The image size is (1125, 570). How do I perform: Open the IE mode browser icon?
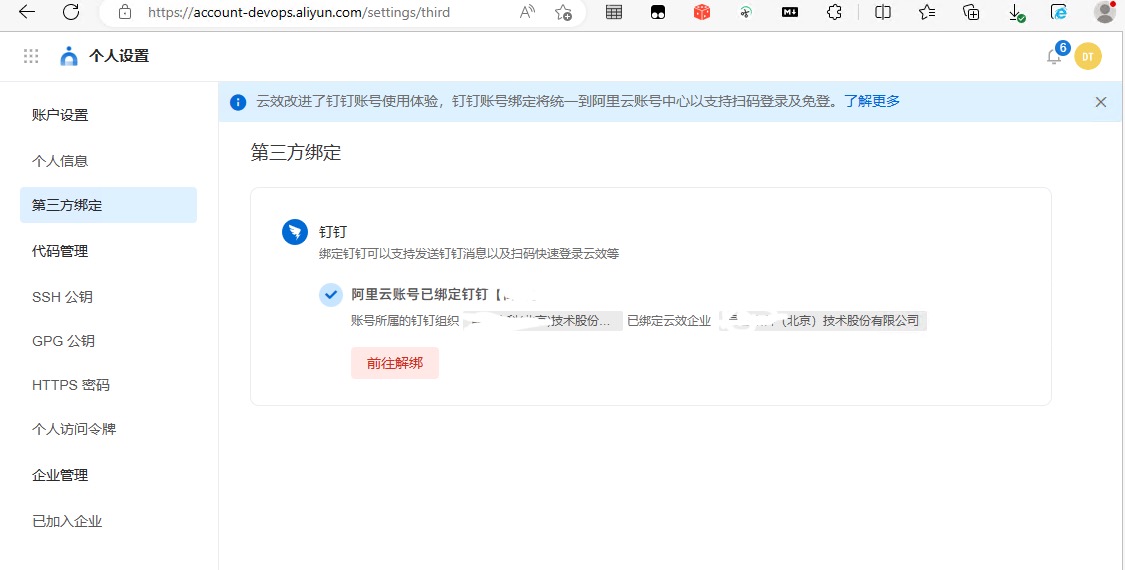[x=1059, y=11]
